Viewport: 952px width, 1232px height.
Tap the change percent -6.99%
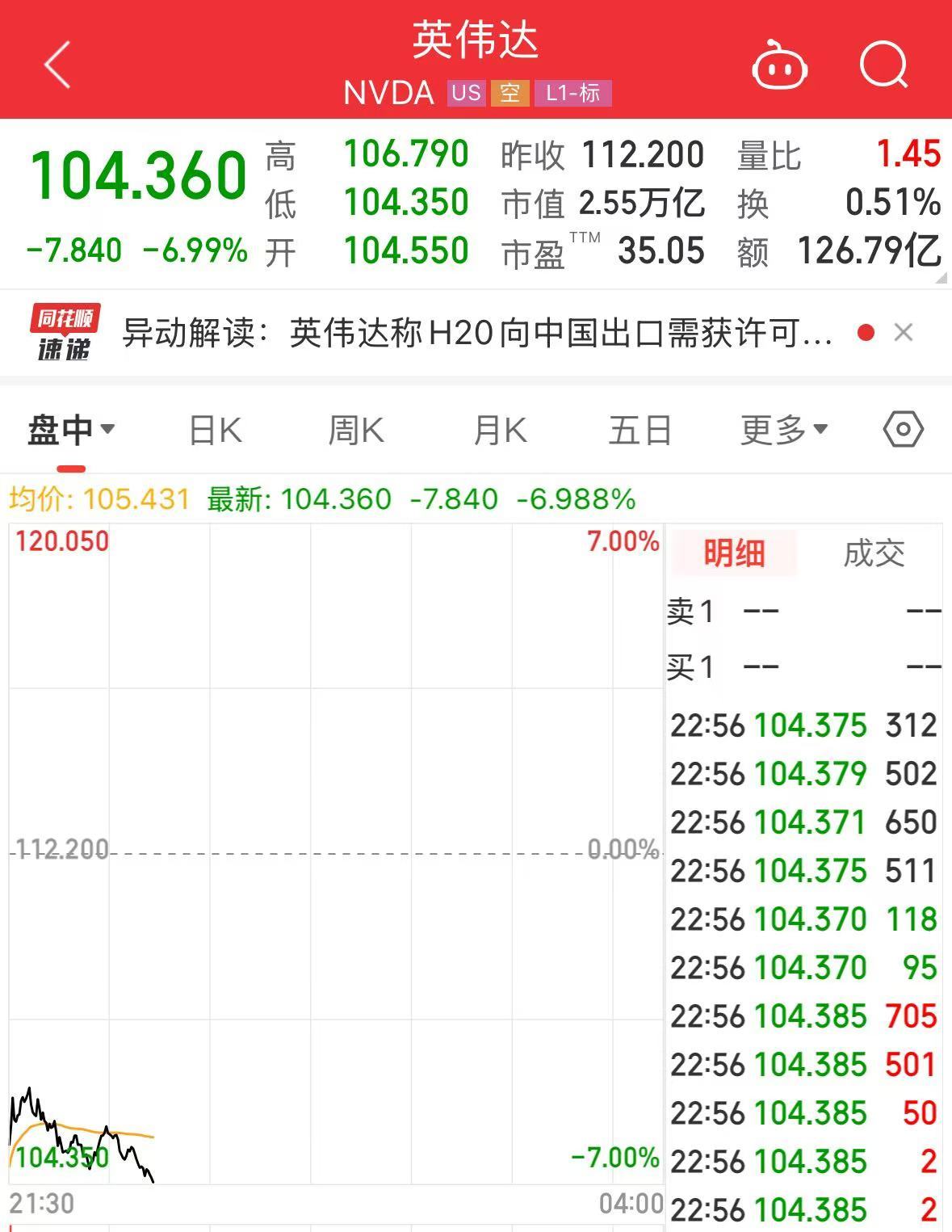pos(195,250)
